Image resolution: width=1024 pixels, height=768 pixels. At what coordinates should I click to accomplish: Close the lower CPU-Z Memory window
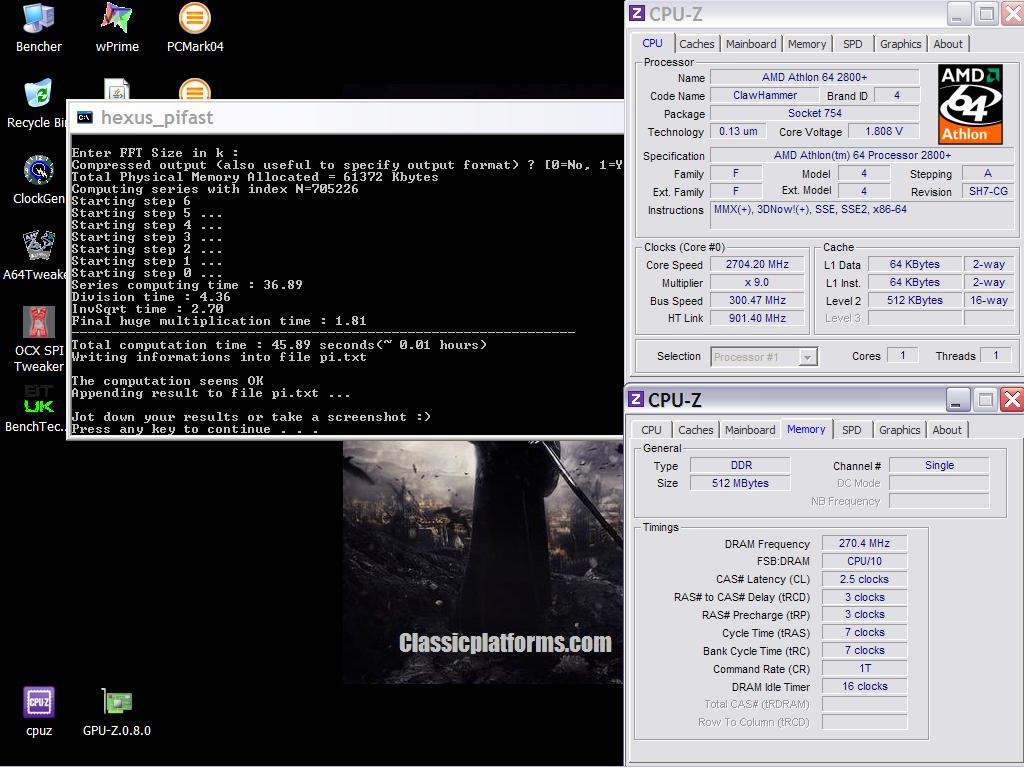click(x=1012, y=399)
